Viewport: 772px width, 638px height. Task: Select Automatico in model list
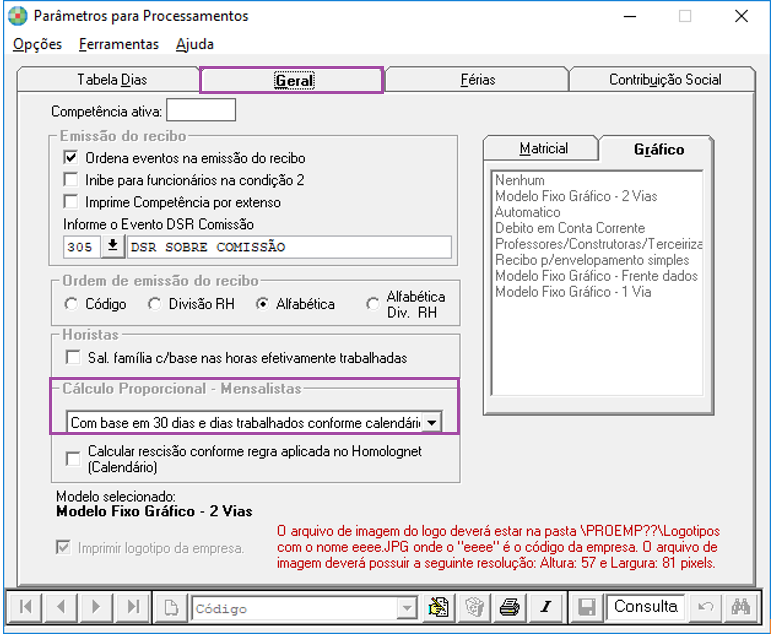[x=527, y=212]
